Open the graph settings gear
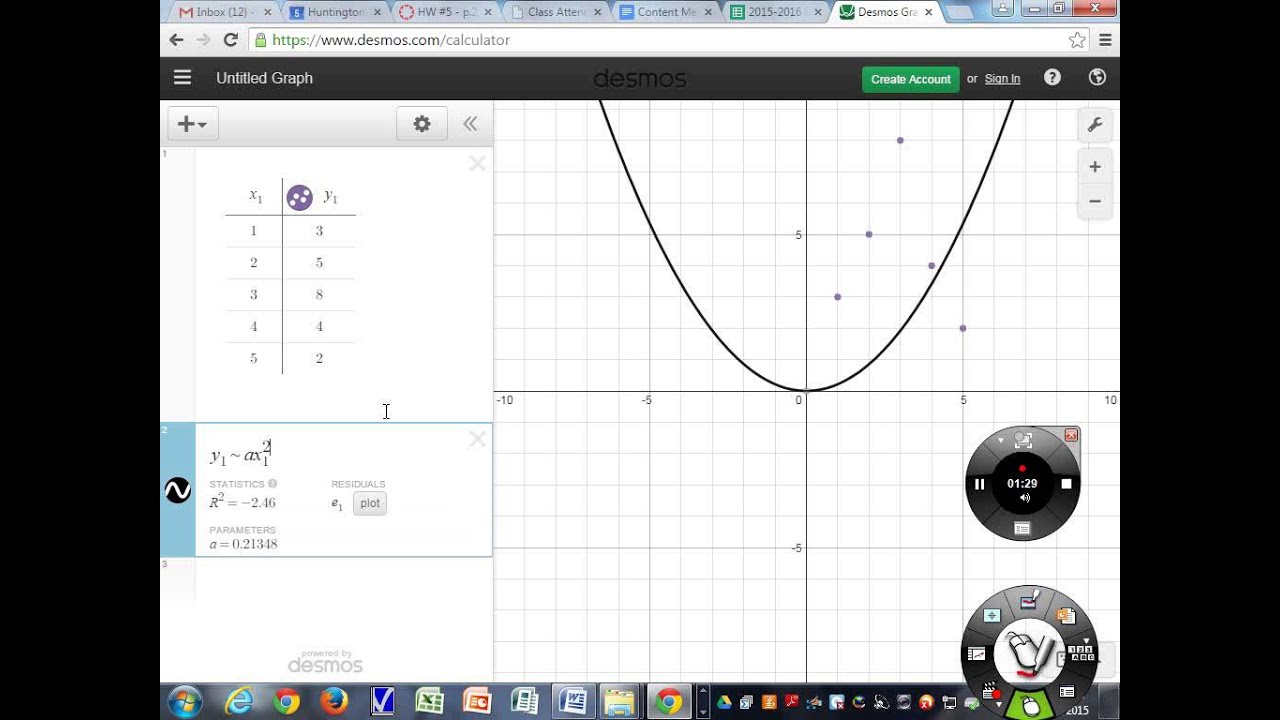This screenshot has width=1280, height=720. (x=422, y=124)
